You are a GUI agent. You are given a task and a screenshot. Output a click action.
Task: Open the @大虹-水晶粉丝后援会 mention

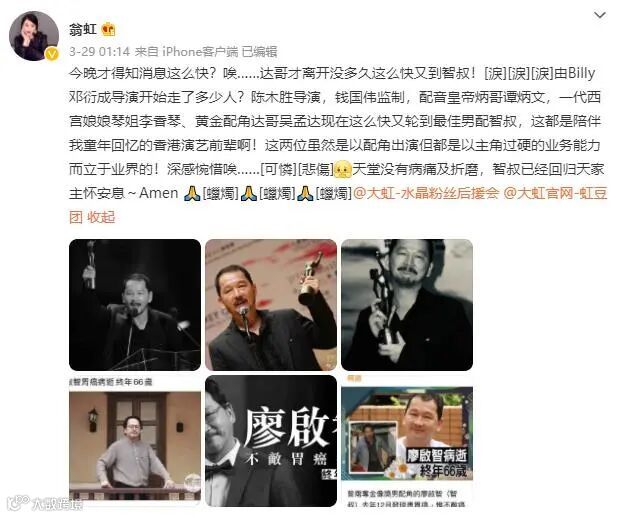click(426, 193)
